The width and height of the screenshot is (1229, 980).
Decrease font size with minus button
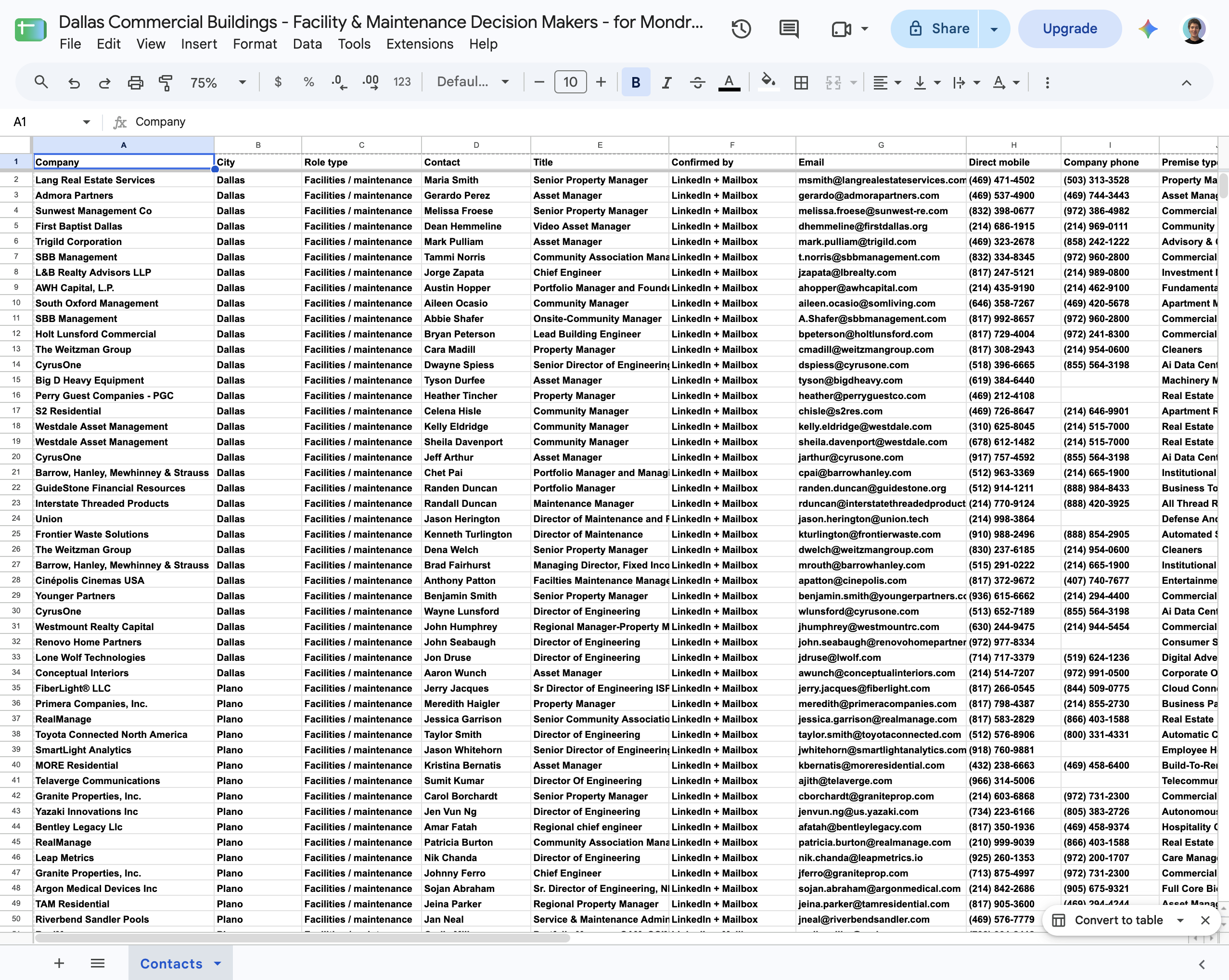[x=539, y=82]
